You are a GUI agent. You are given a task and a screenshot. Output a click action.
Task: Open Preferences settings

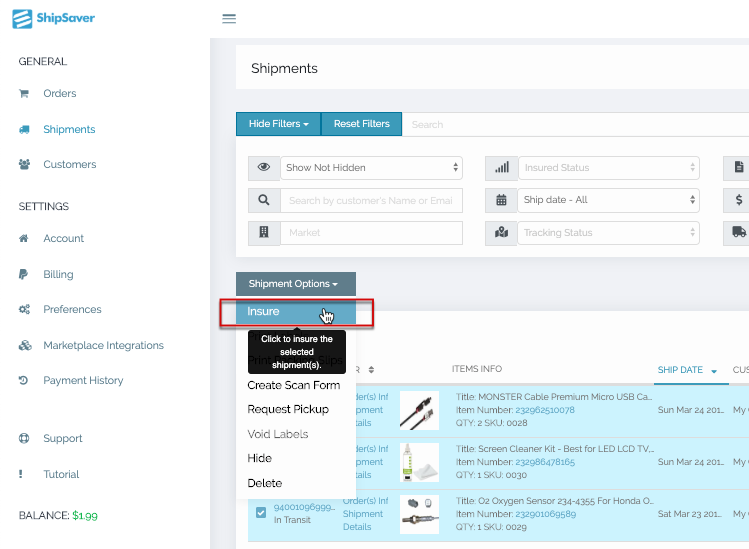tap(72, 309)
